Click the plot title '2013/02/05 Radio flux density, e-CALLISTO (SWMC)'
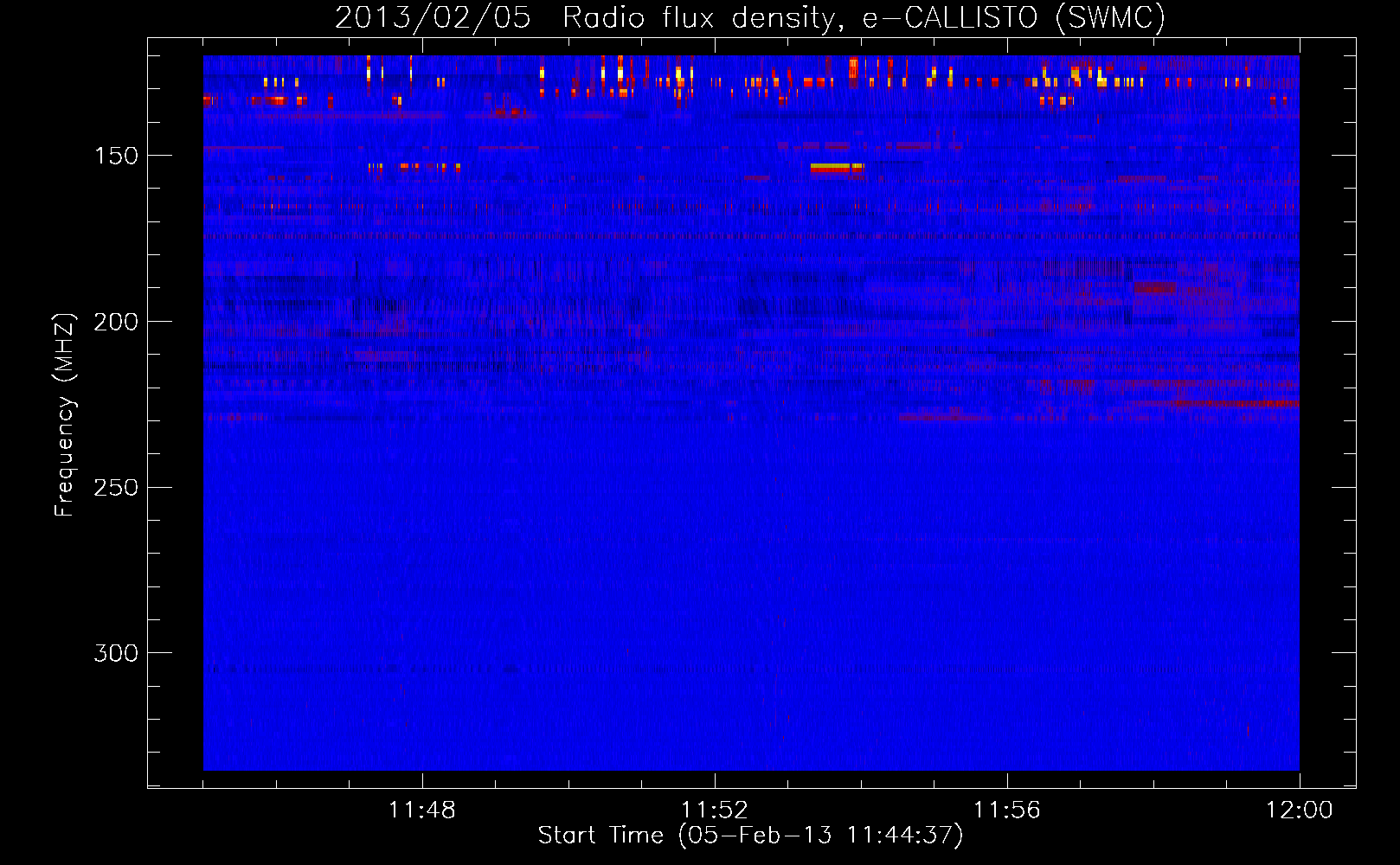The height and width of the screenshot is (865, 1400). point(750,17)
